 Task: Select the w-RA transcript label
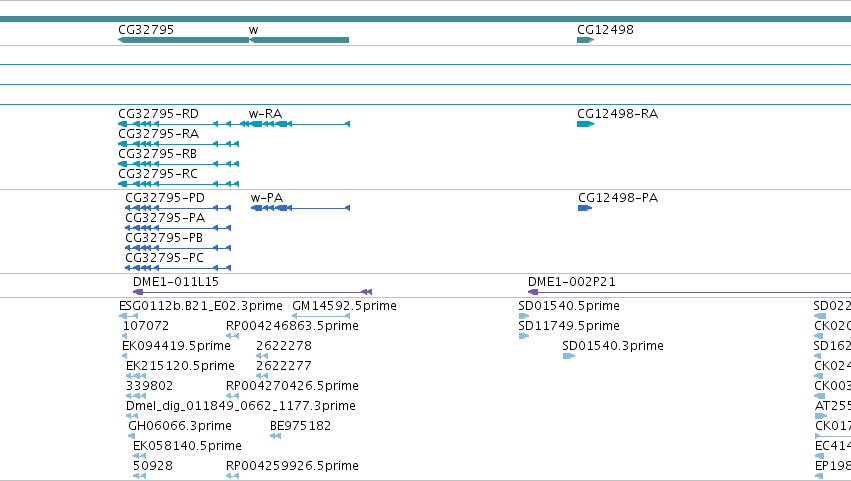coord(265,114)
